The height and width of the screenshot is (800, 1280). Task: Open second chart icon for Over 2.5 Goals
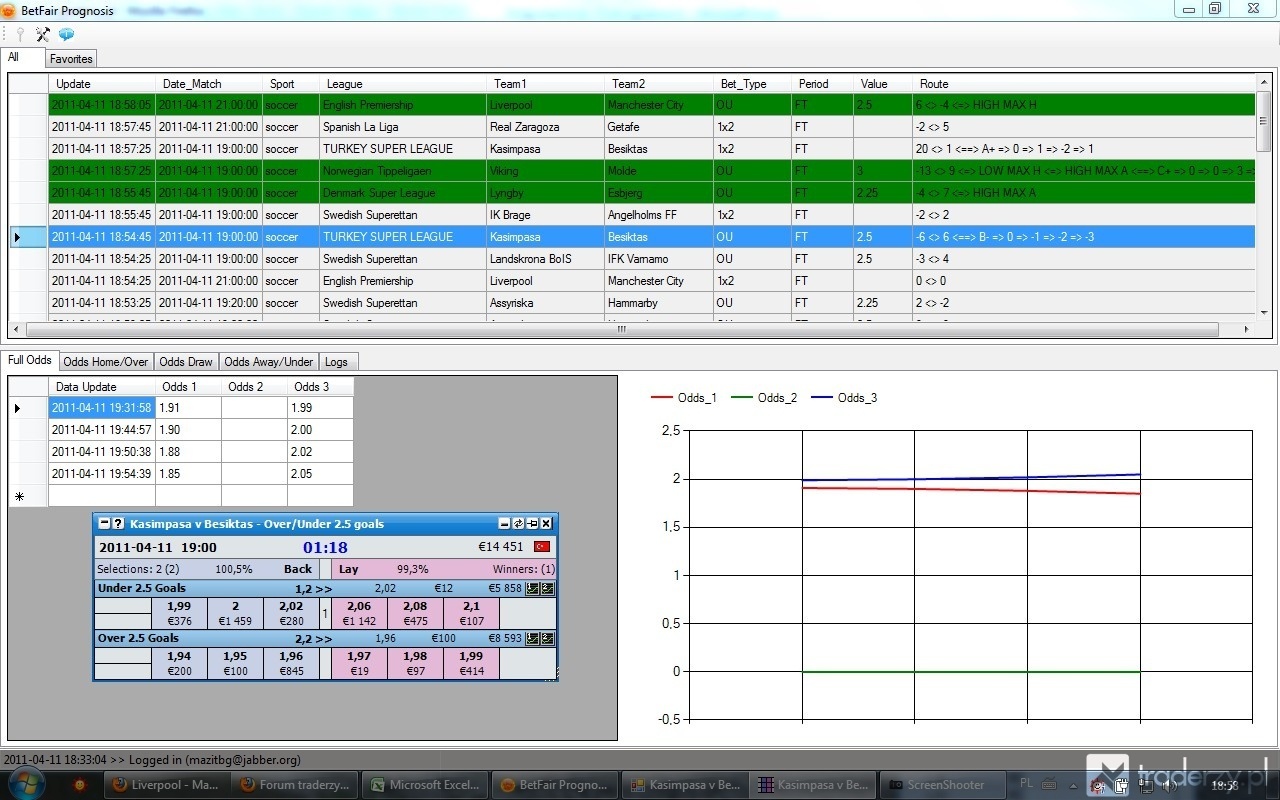547,639
